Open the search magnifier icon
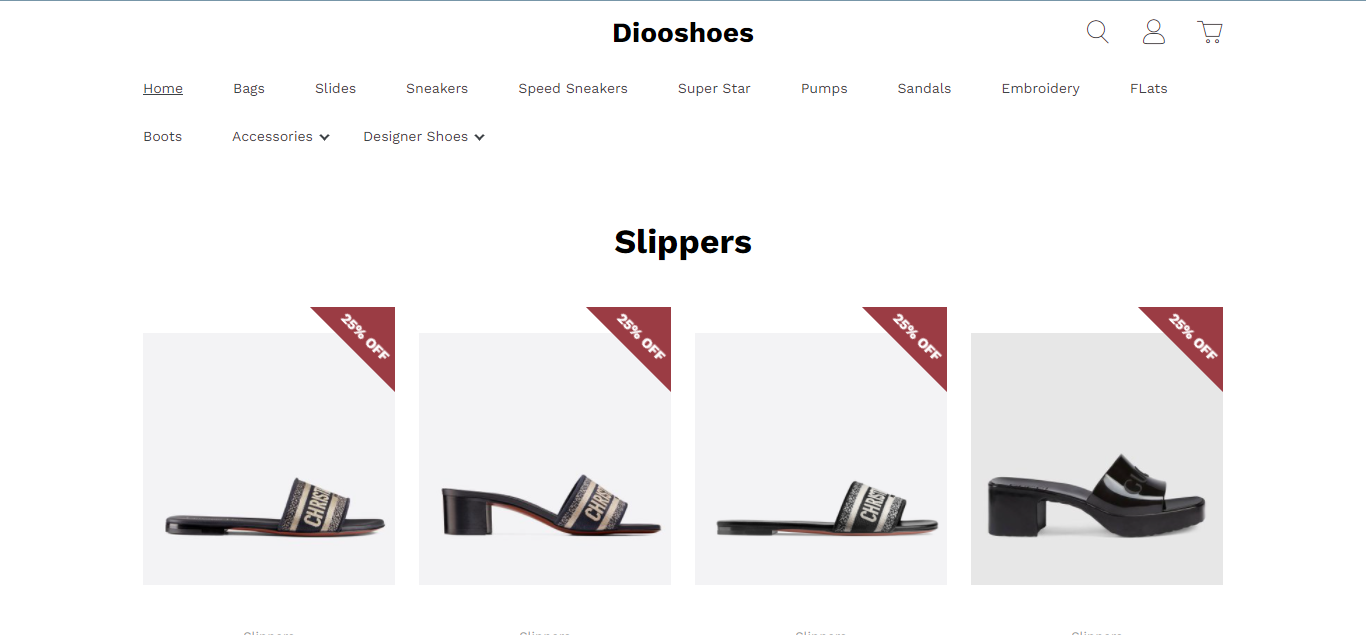This screenshot has height=635, width=1366. click(1098, 32)
